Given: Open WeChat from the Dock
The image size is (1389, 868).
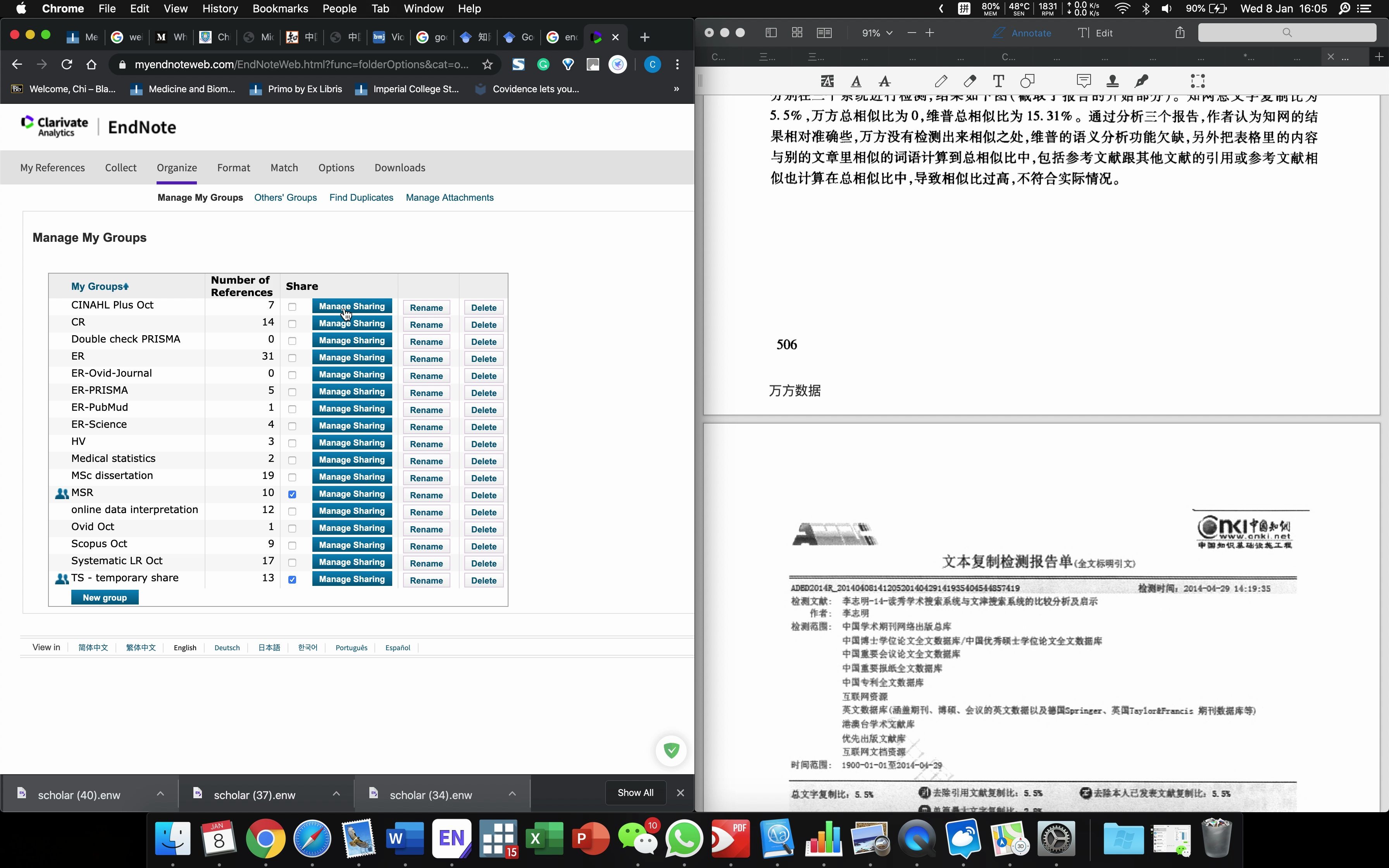Looking at the screenshot, I should (638, 839).
